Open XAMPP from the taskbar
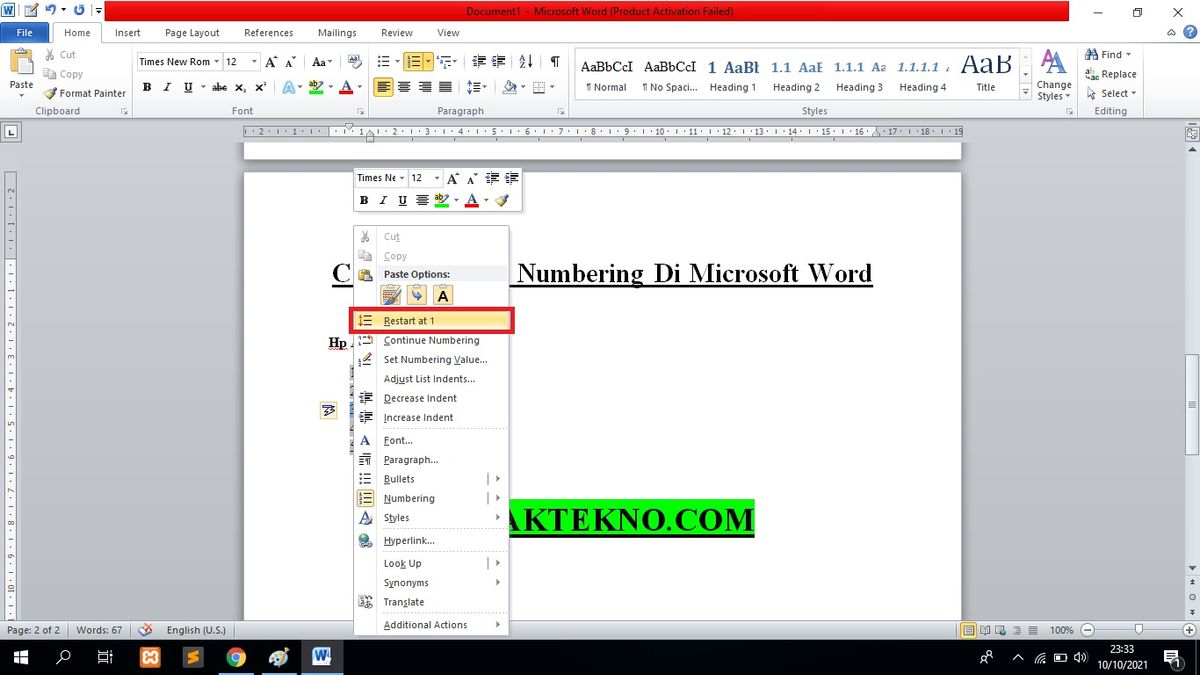1200x675 pixels. (151, 657)
